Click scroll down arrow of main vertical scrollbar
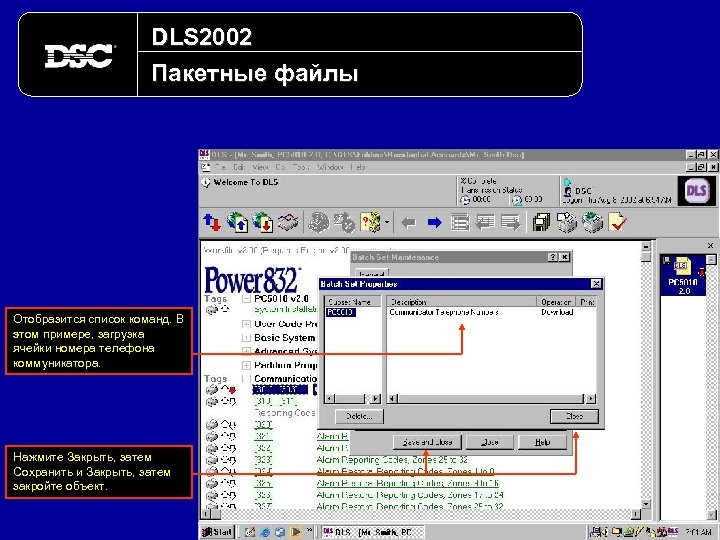 click(646, 505)
